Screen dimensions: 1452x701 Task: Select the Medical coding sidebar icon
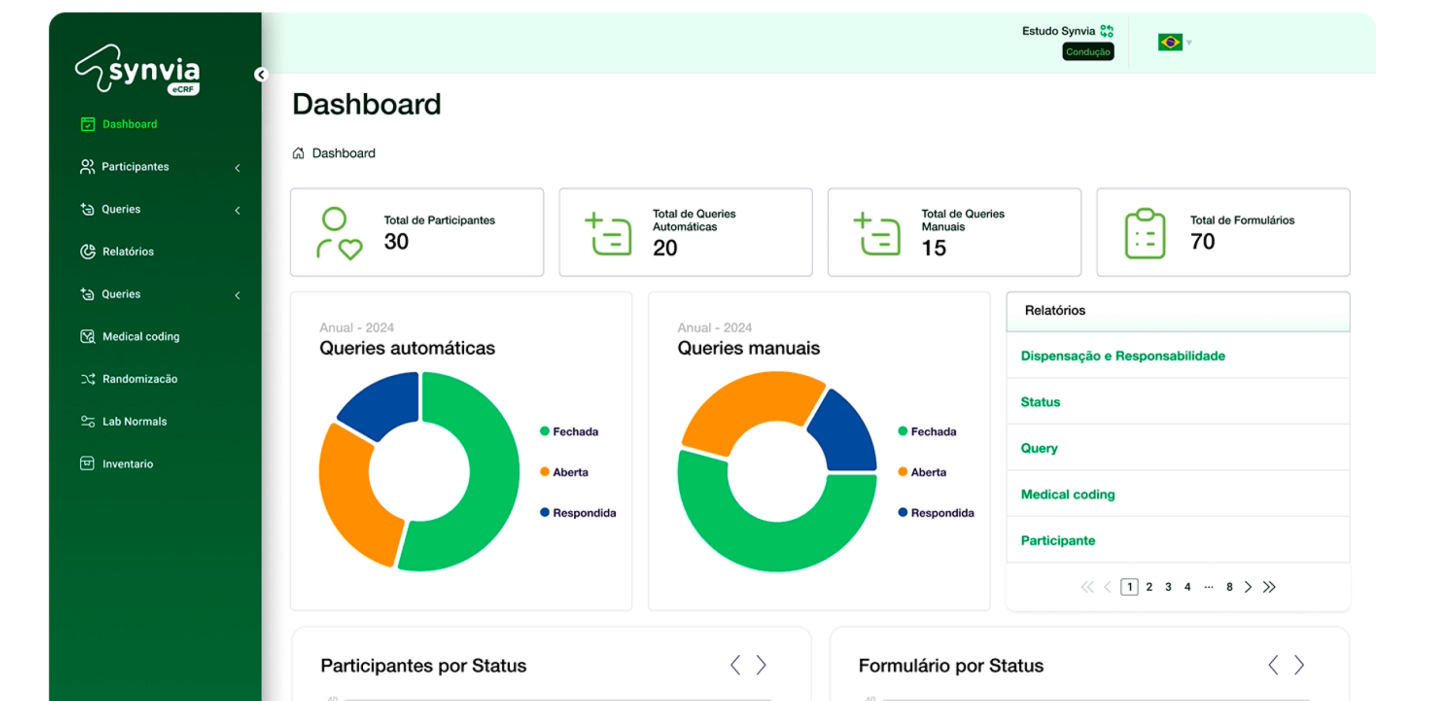86,336
